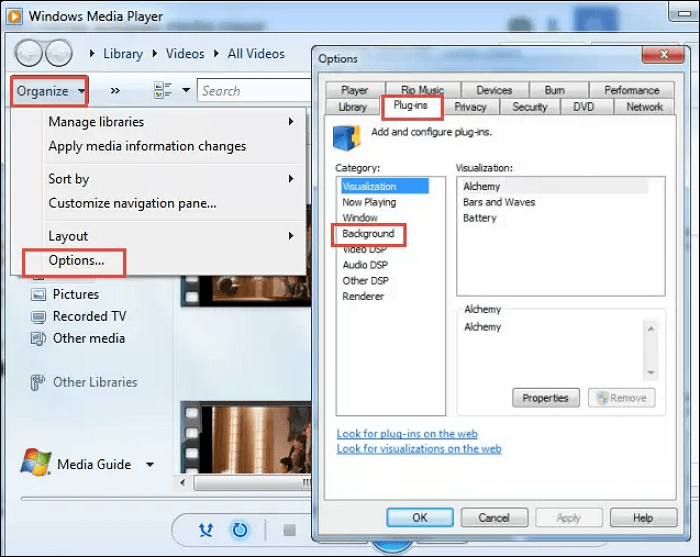Open Look for visualizations on the web
The width and height of the screenshot is (700, 557).
click(419, 449)
